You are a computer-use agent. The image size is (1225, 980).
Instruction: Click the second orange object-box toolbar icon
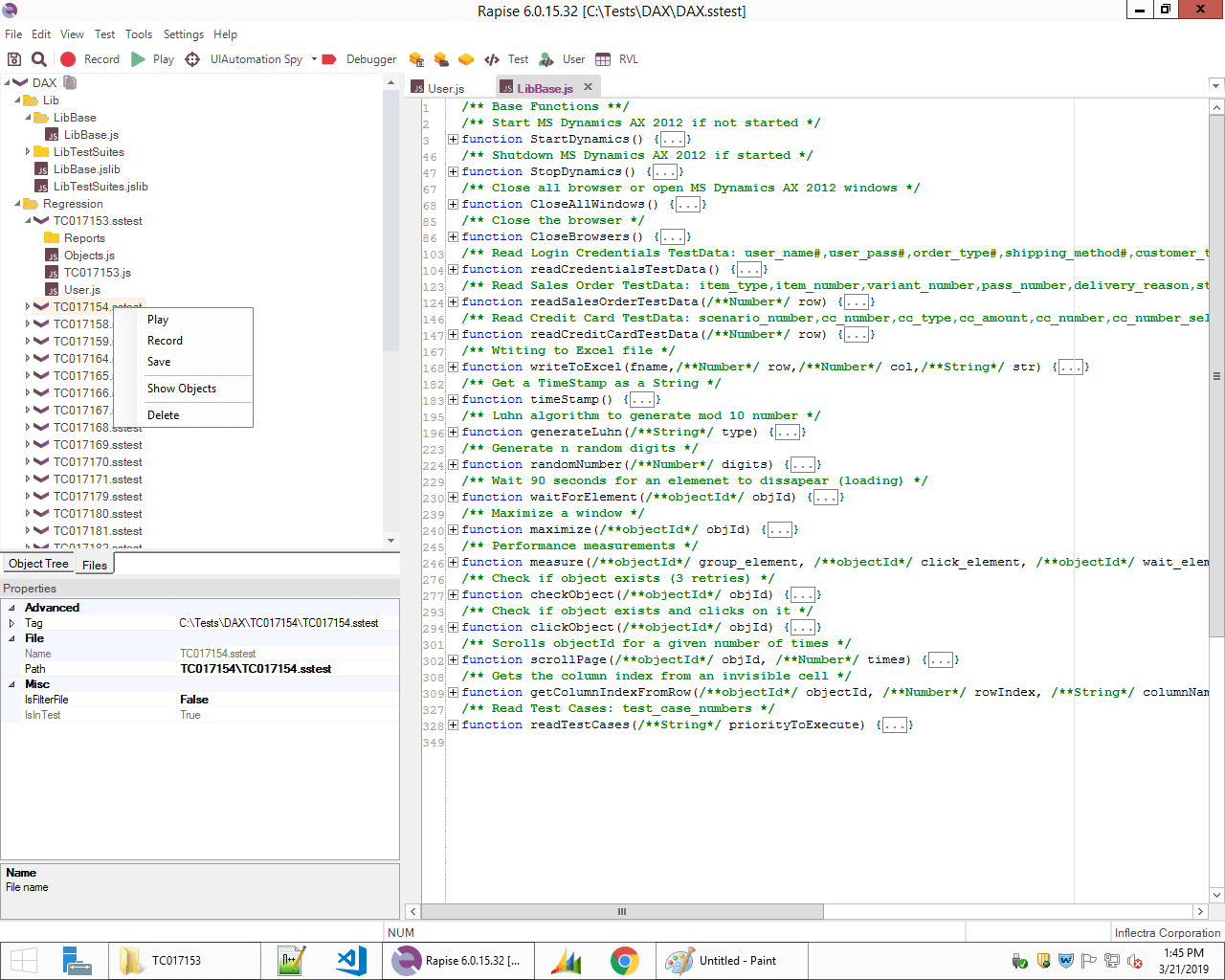(x=441, y=59)
